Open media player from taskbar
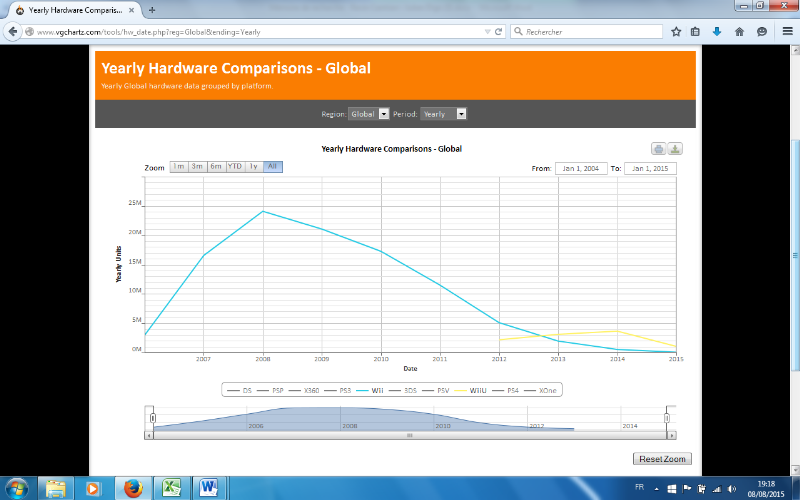800x500 pixels. click(92, 489)
